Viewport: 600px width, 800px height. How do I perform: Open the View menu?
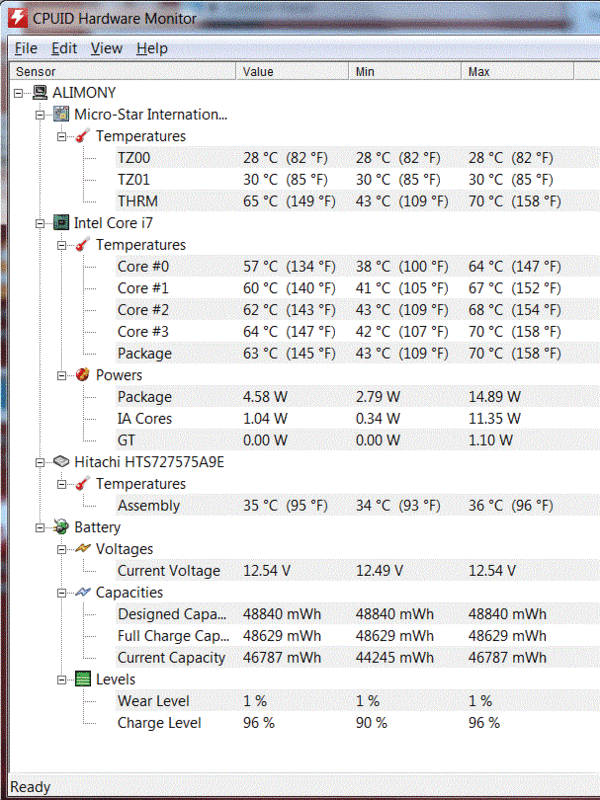click(x=107, y=48)
